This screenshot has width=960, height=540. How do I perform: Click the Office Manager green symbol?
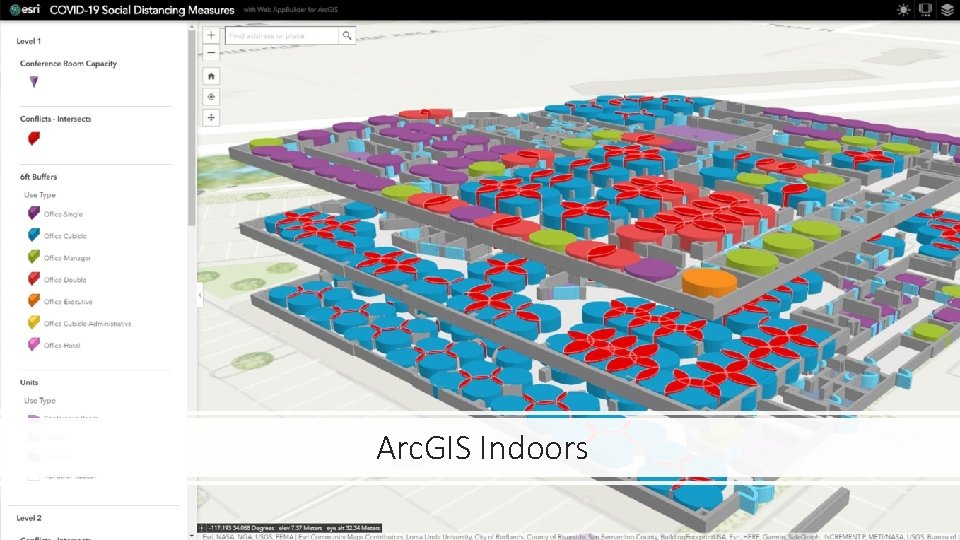coord(34,257)
